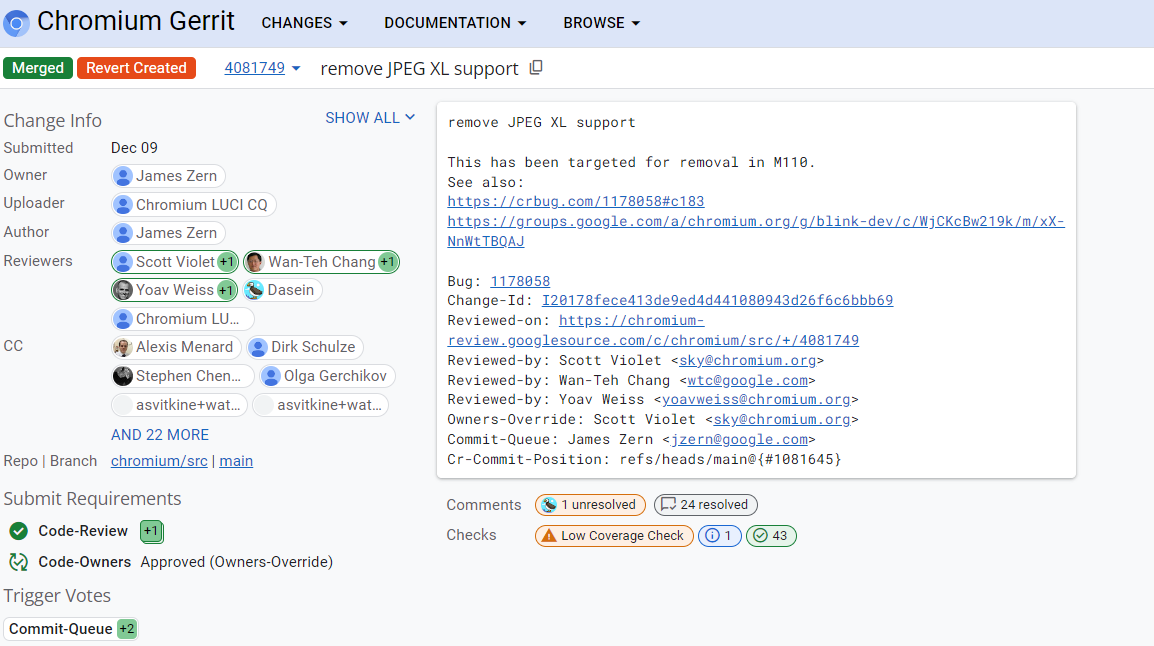
Task: Expand Change Info with Show All
Action: (369, 118)
